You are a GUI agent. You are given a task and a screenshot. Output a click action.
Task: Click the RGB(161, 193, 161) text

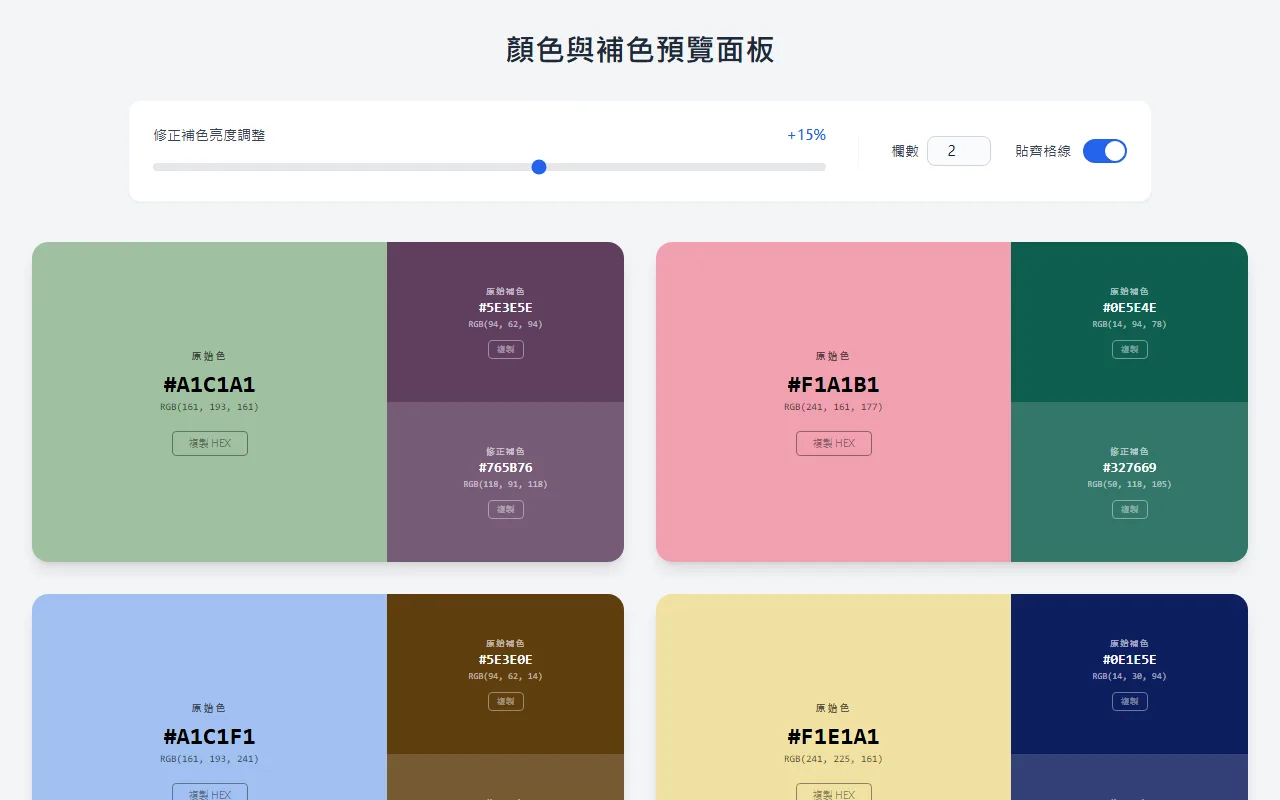[x=210, y=407]
